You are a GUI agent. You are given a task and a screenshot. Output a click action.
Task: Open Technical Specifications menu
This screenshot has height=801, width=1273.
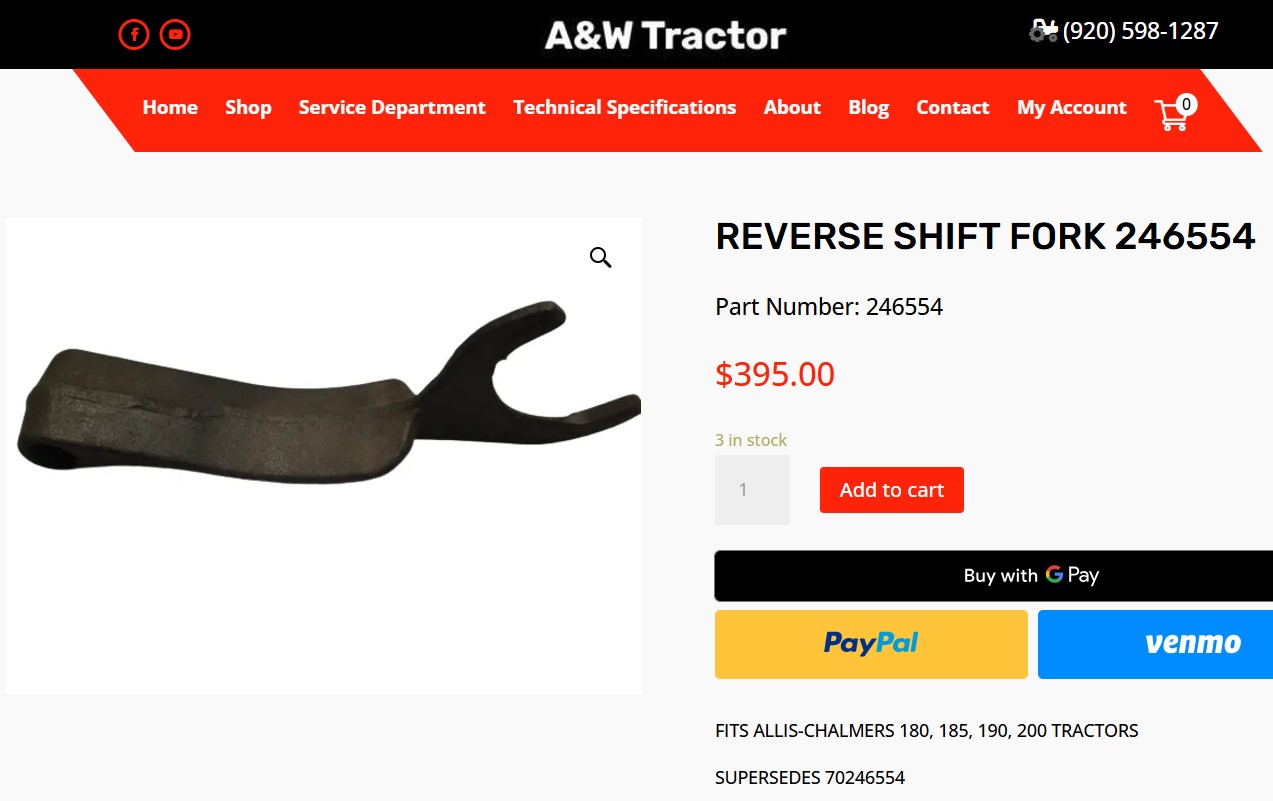click(x=625, y=108)
